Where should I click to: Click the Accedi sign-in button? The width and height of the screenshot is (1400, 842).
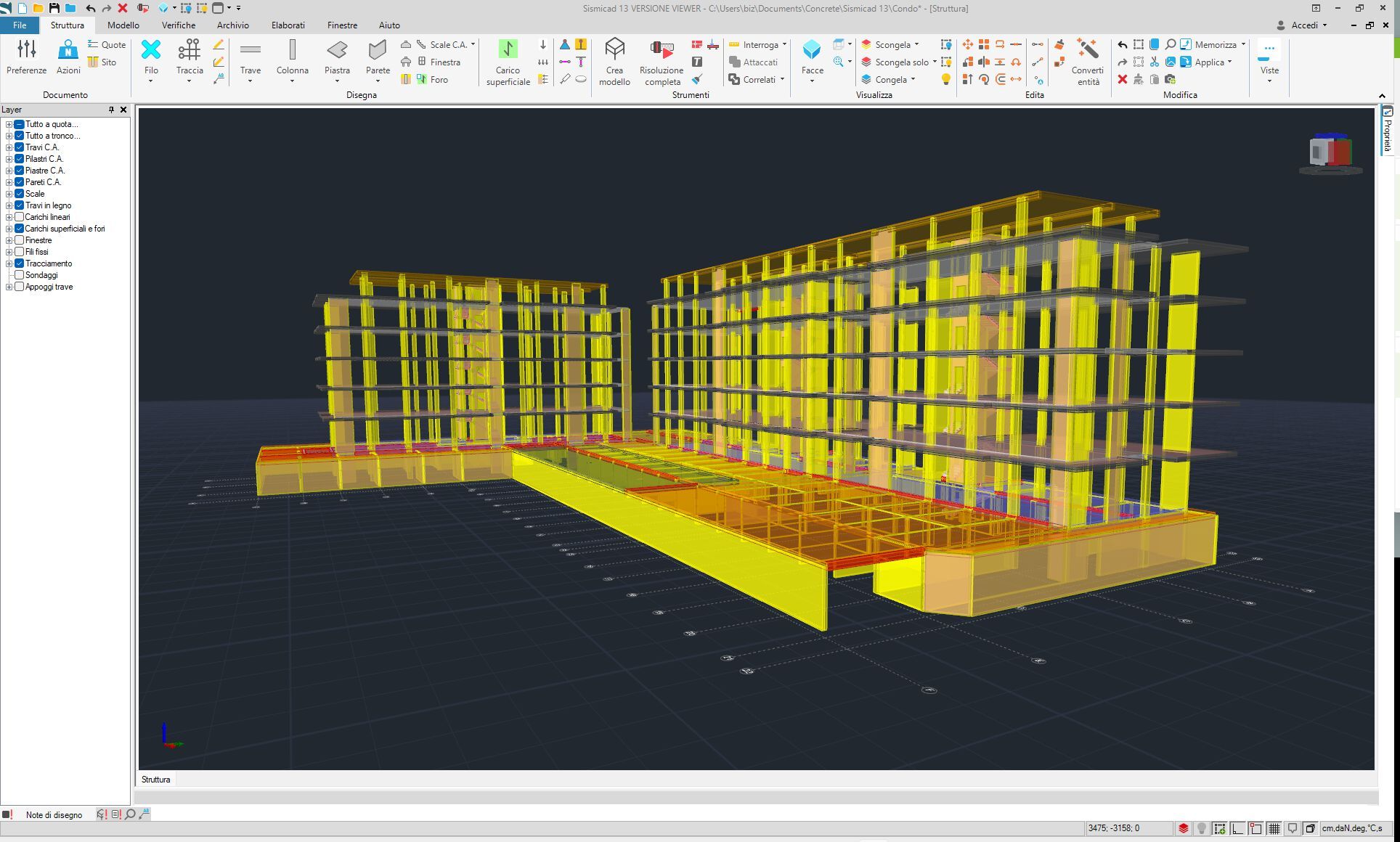click(x=1303, y=25)
